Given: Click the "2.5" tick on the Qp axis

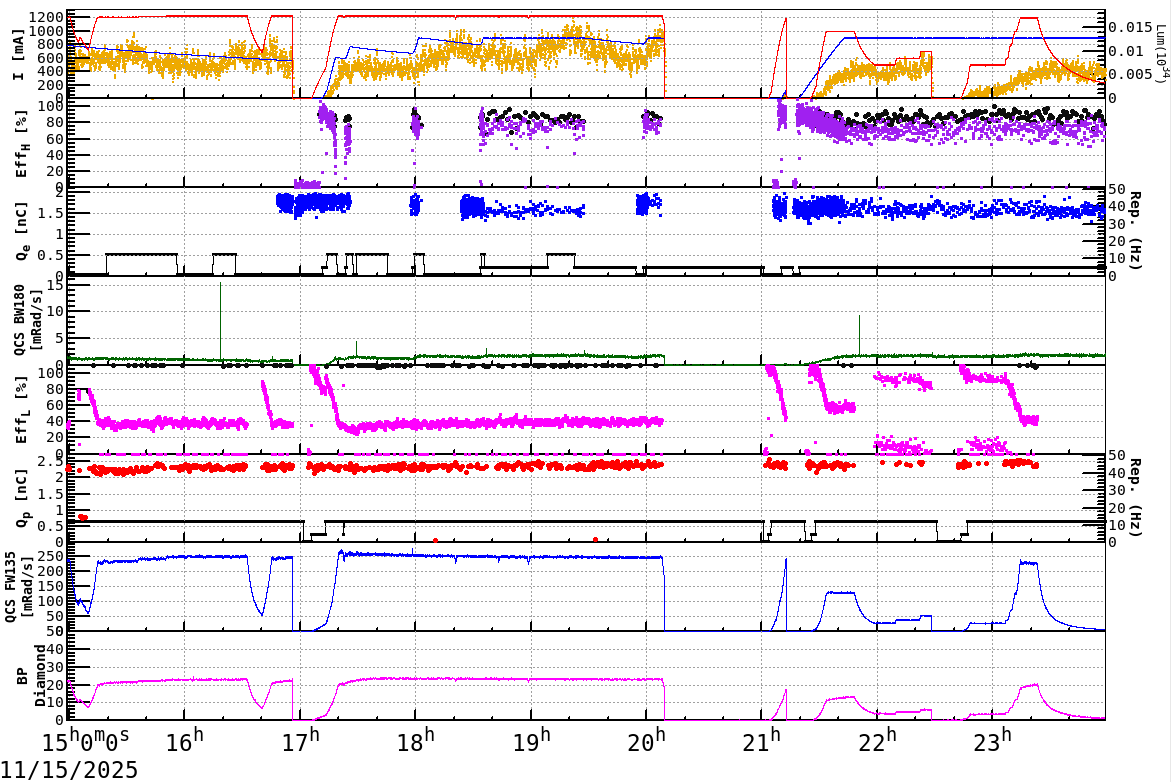Looking at the screenshot, I should click(52, 462).
